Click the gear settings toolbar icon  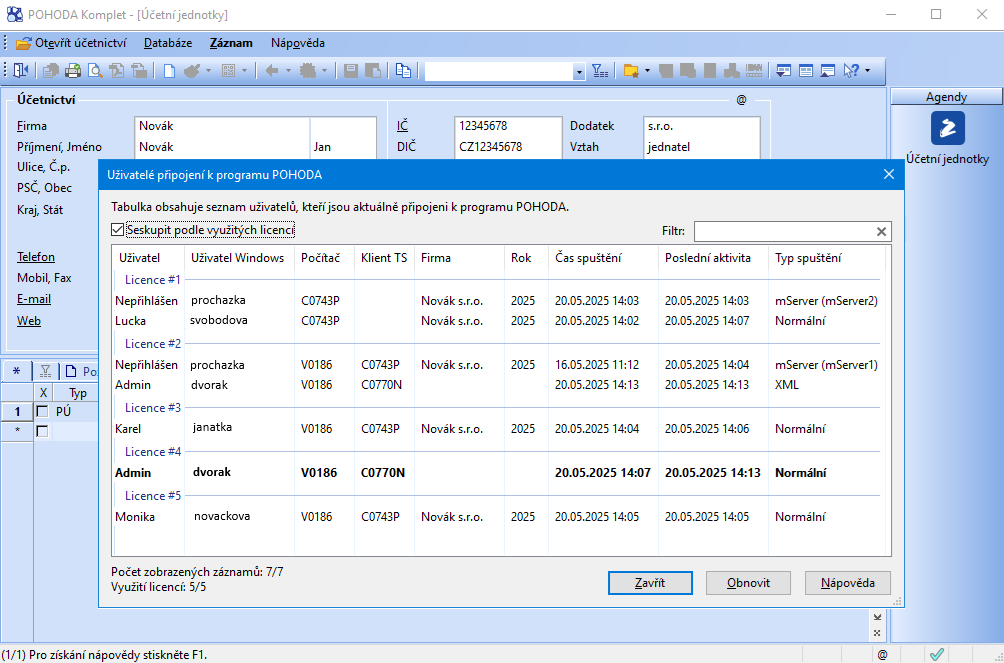point(309,70)
